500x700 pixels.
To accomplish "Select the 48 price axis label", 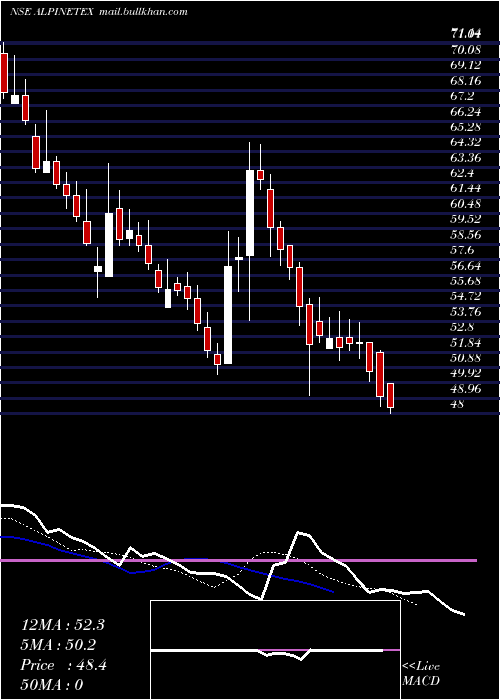I will pyautogui.click(x=458, y=404).
